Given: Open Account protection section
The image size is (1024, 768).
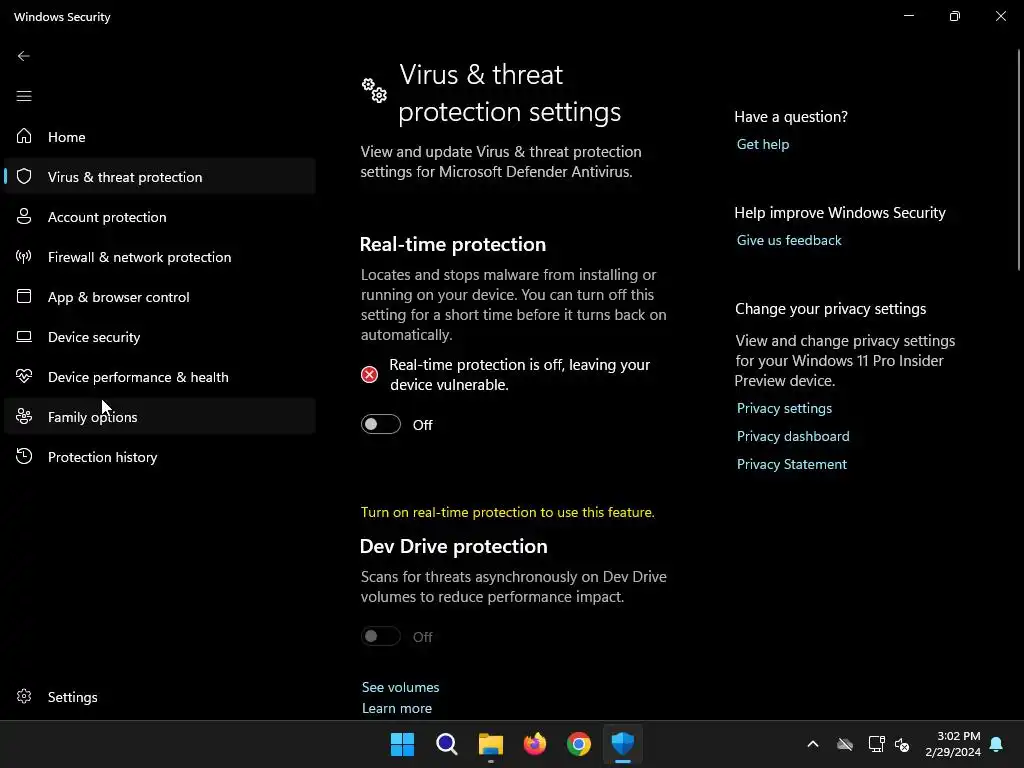Looking at the screenshot, I should 159,216.
